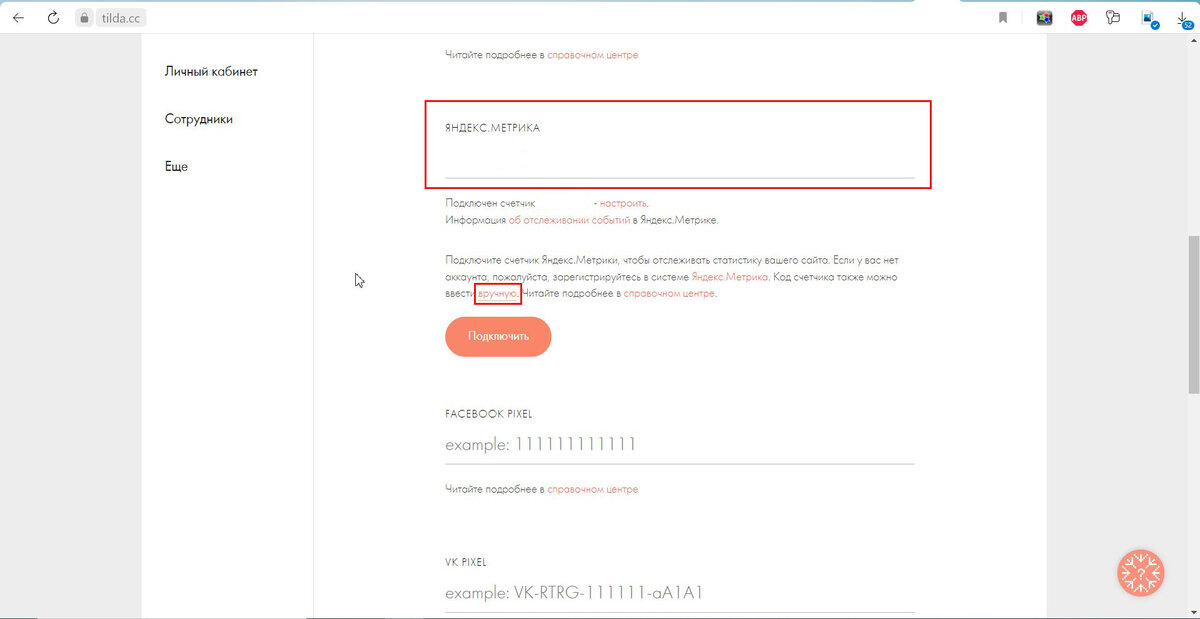
Task: Open Сотрудники in the sidebar
Action: tap(199, 119)
